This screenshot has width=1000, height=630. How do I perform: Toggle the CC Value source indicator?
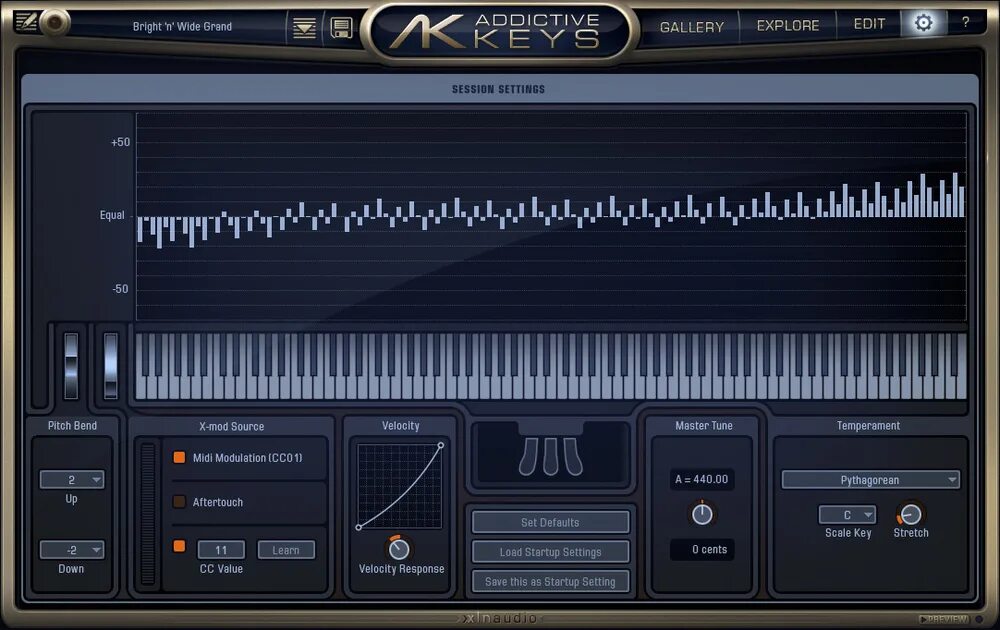179,546
